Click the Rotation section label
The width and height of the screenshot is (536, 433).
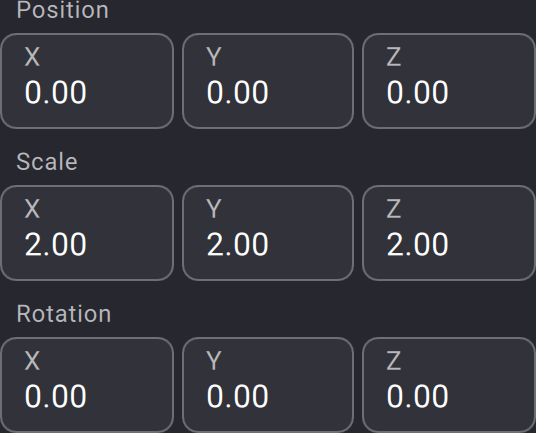pyautogui.click(x=64, y=314)
